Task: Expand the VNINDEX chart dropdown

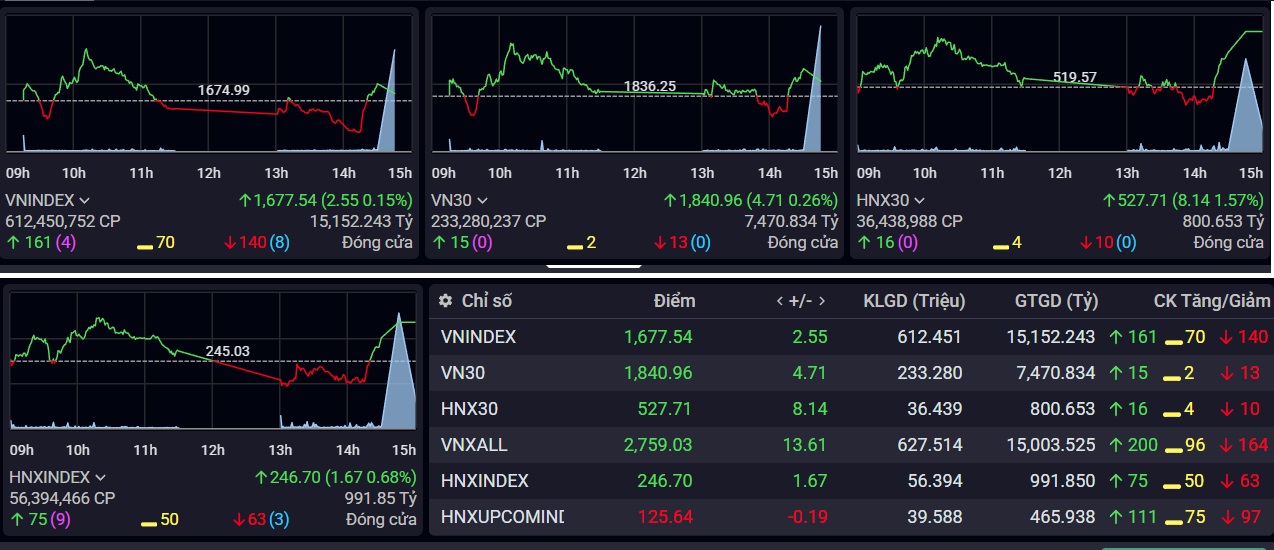Action: click(84, 200)
